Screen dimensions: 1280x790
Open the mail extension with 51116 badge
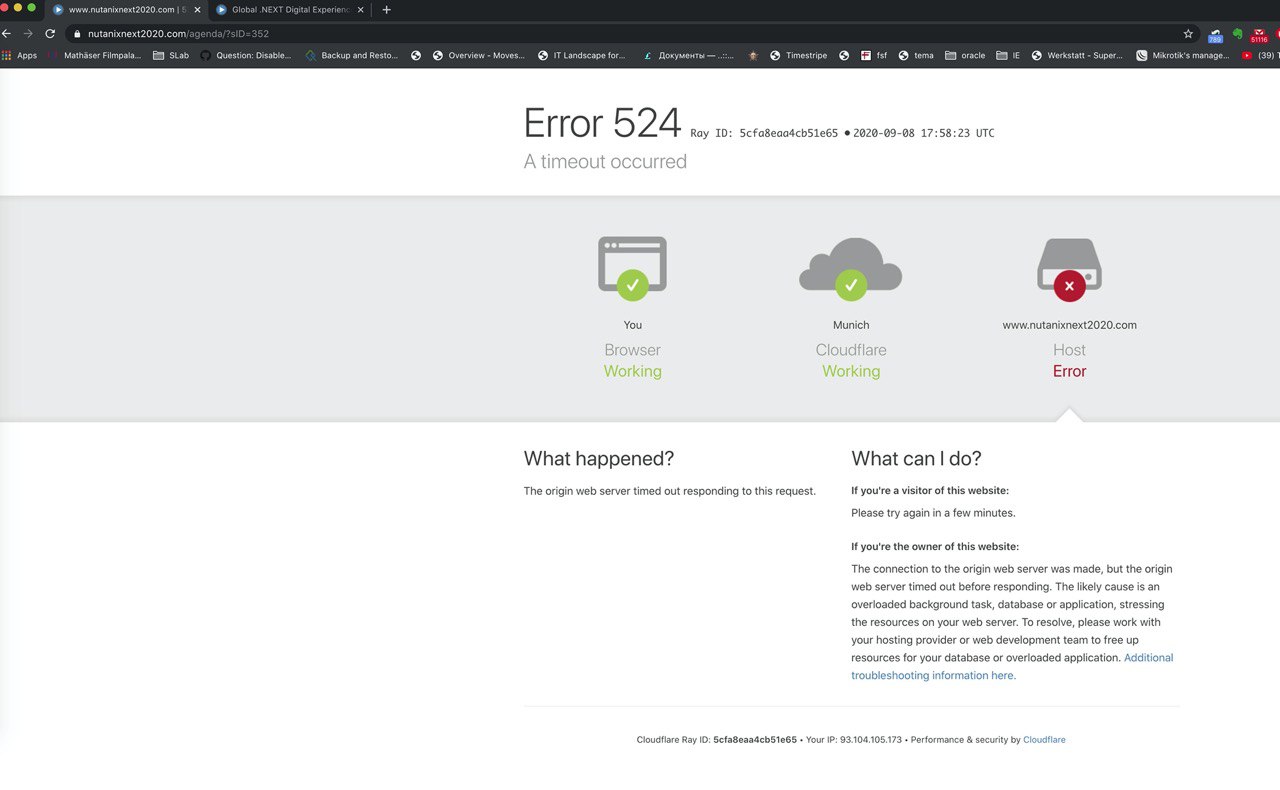click(x=1259, y=34)
